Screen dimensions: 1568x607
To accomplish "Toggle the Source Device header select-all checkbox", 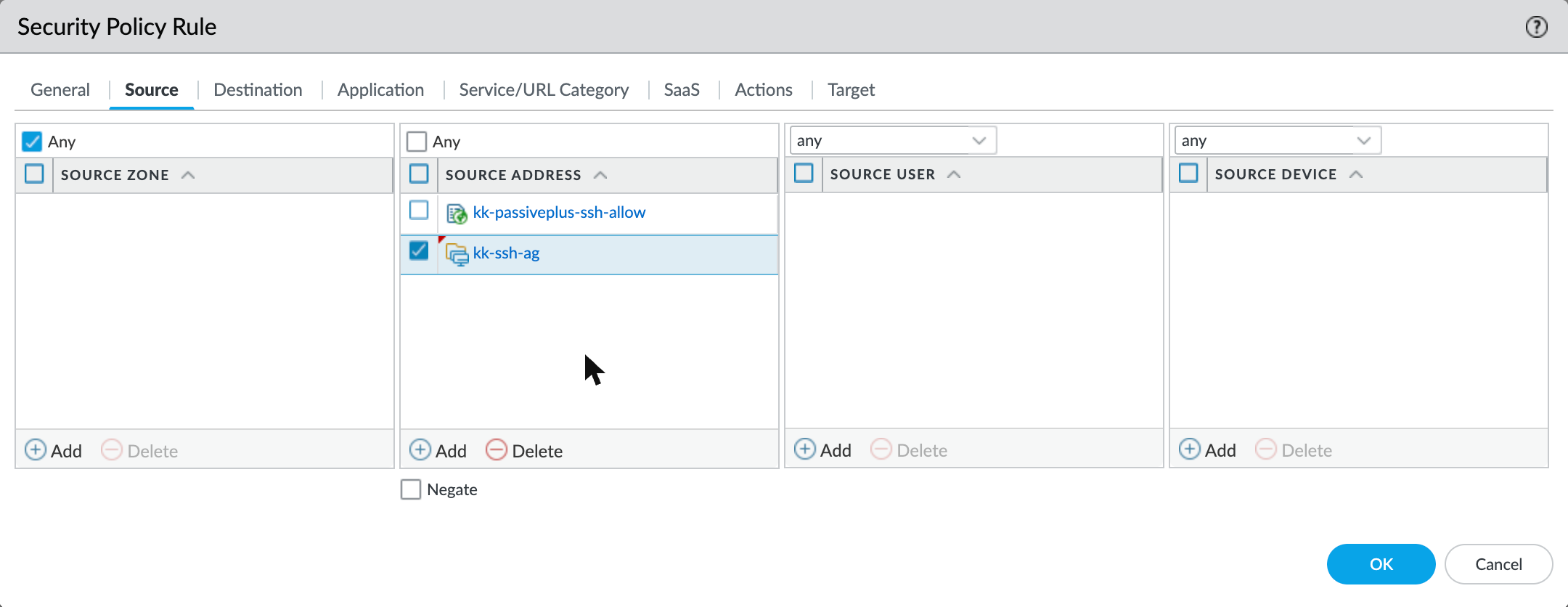I will [x=1189, y=174].
